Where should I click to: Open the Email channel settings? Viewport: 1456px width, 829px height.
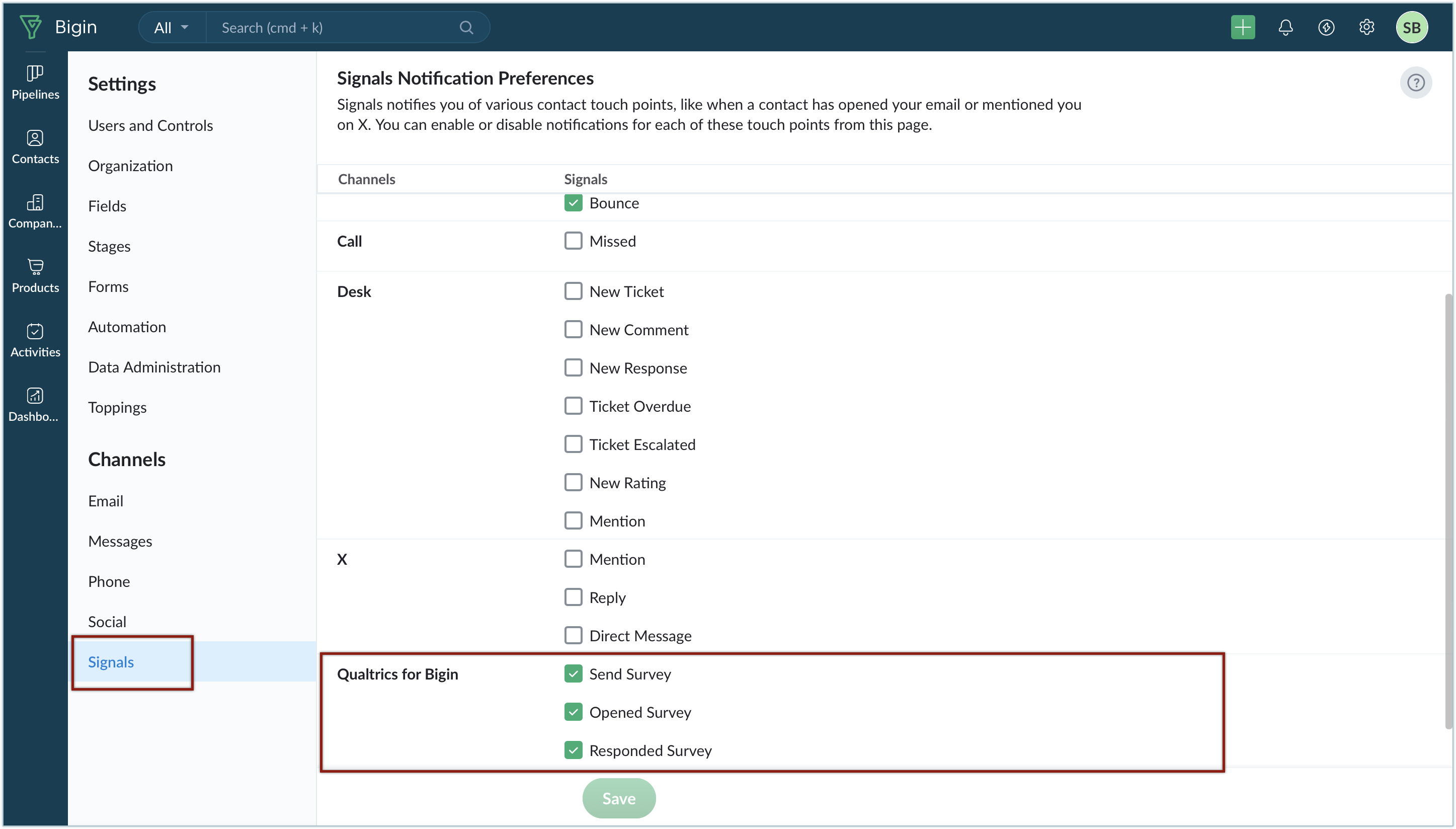(105, 501)
